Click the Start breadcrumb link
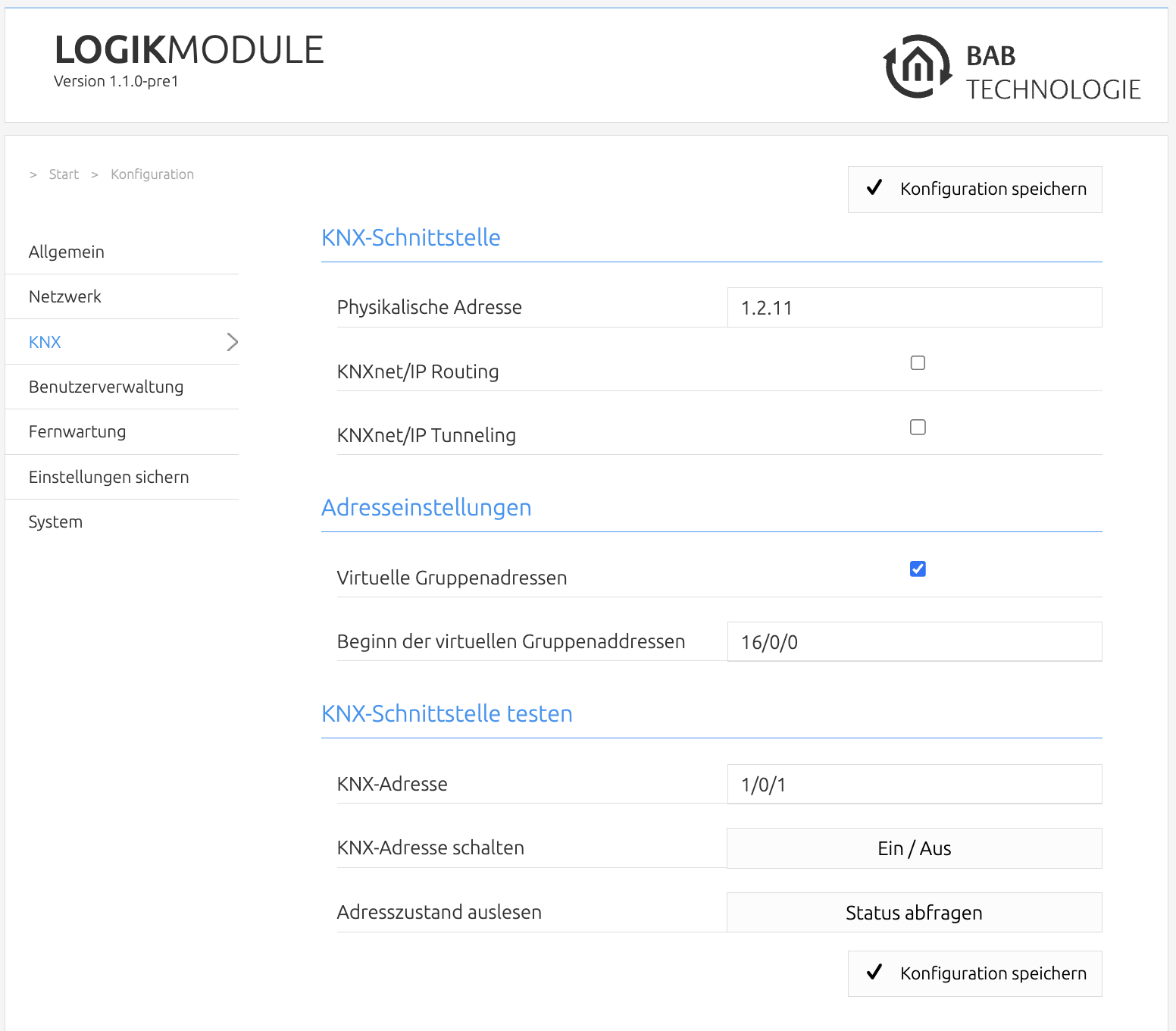 64,174
